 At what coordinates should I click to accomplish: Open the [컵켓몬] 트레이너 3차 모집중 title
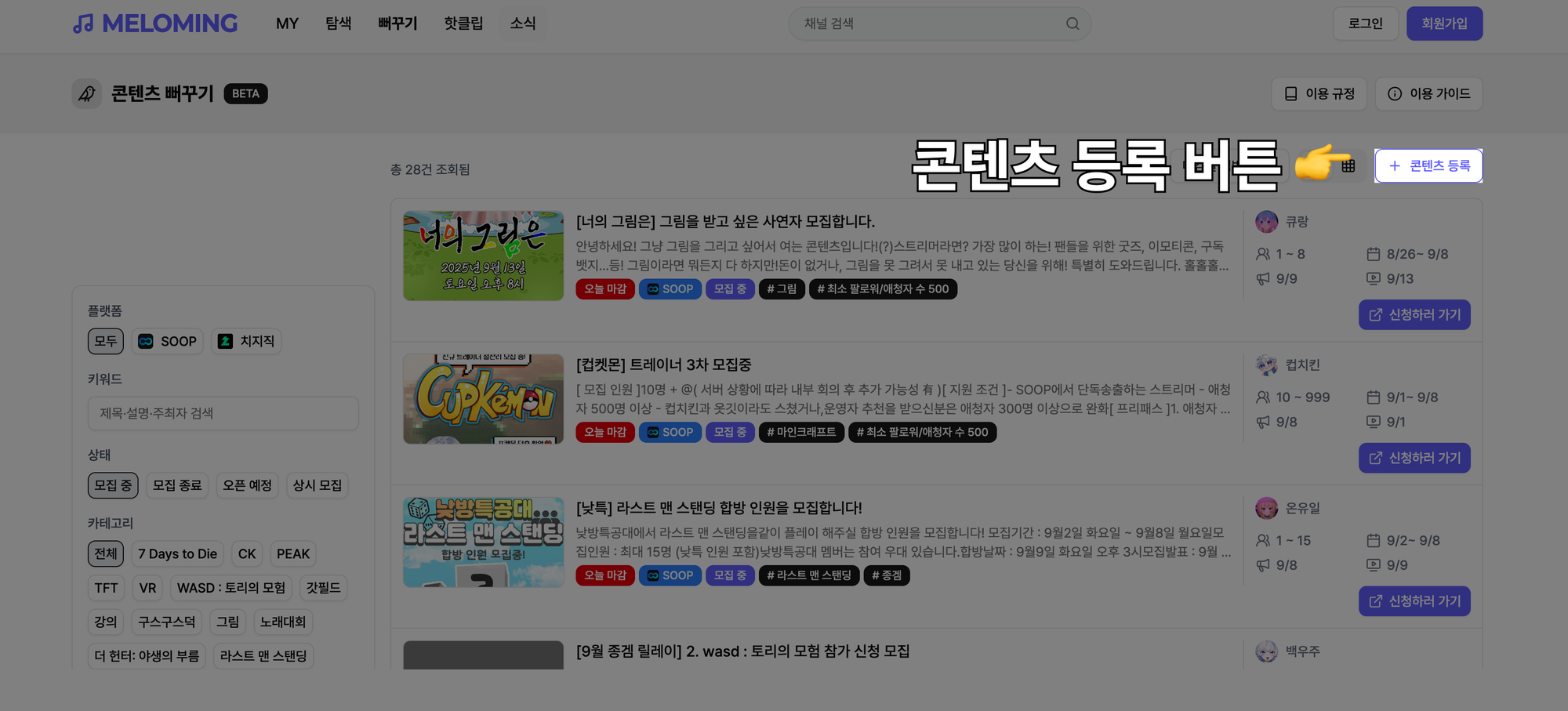664,365
